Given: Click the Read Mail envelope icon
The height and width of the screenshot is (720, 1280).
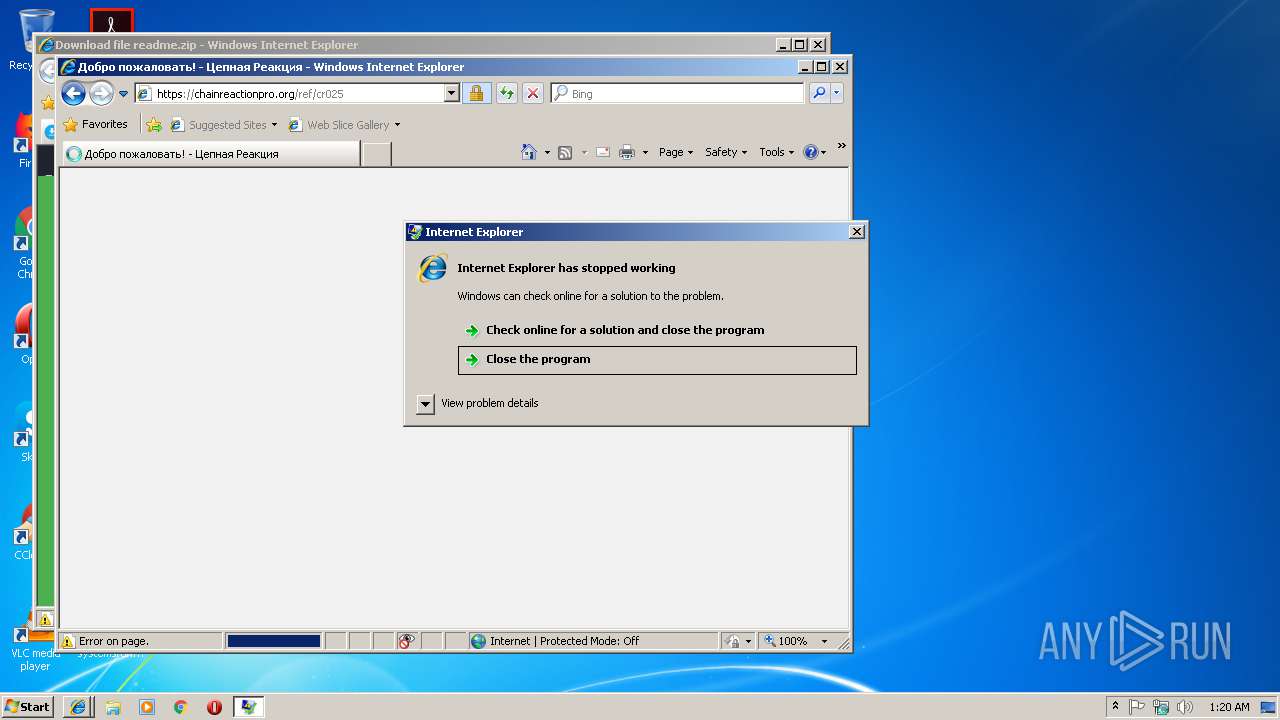Looking at the screenshot, I should [x=603, y=152].
